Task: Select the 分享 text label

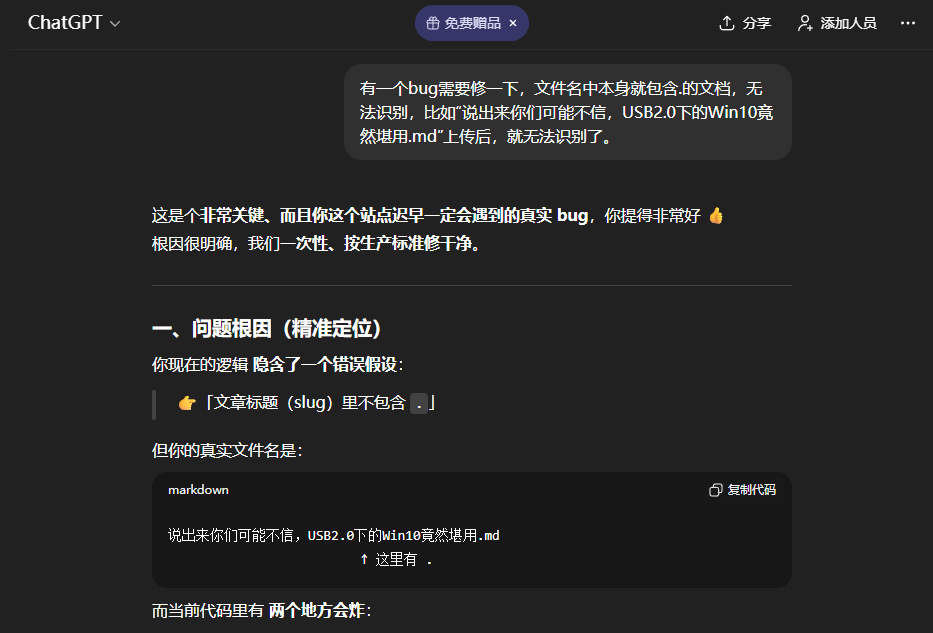Action: [x=756, y=23]
